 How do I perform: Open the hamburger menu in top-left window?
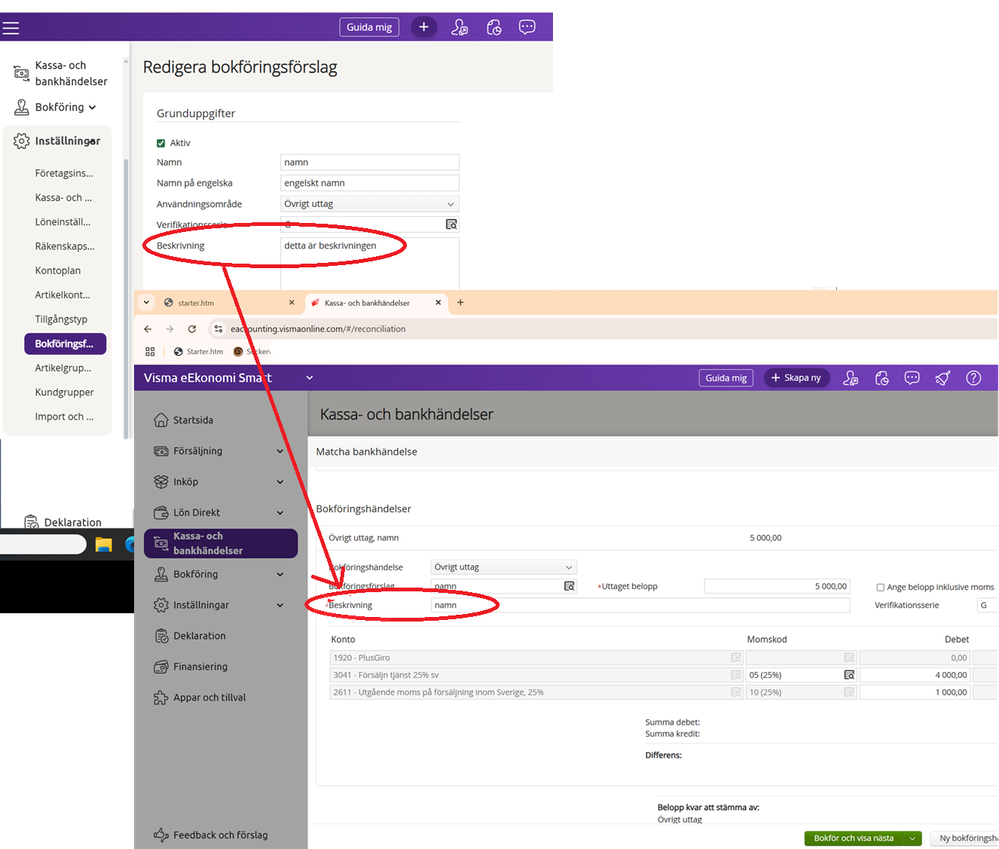tap(12, 28)
